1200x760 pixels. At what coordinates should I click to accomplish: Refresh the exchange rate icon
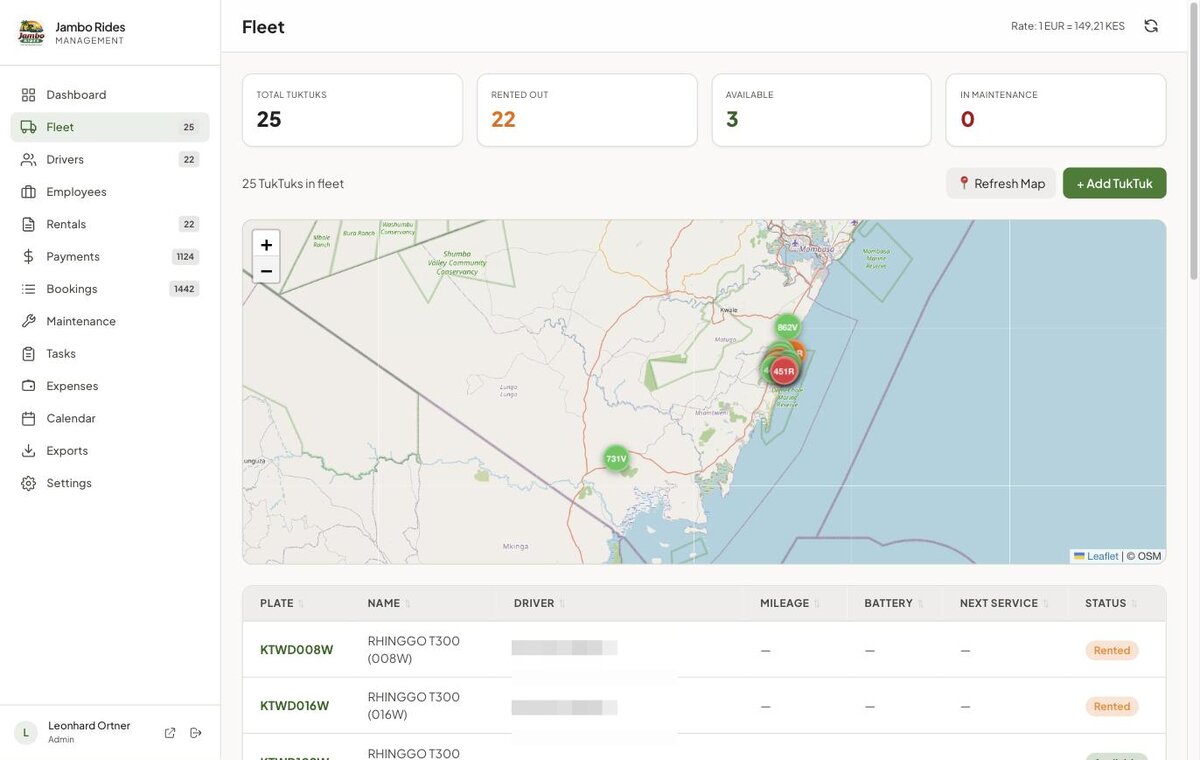[x=1151, y=26]
